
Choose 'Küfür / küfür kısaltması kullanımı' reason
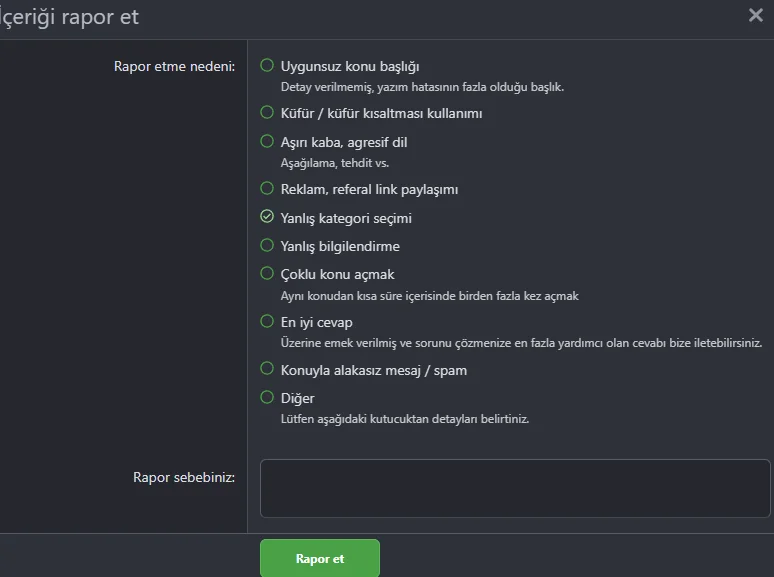coord(267,113)
